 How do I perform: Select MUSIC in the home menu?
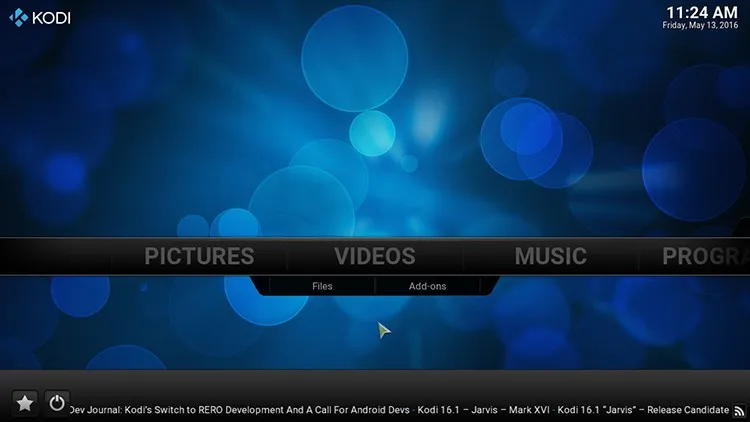(x=551, y=256)
